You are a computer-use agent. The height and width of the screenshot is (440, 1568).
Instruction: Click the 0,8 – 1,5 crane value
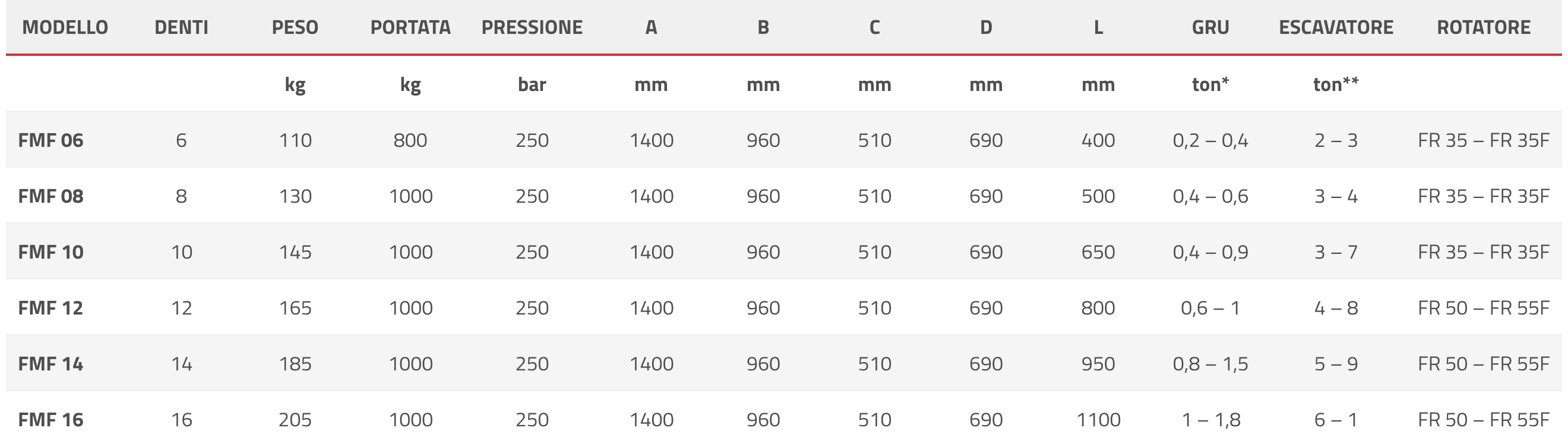pyautogui.click(x=1210, y=364)
